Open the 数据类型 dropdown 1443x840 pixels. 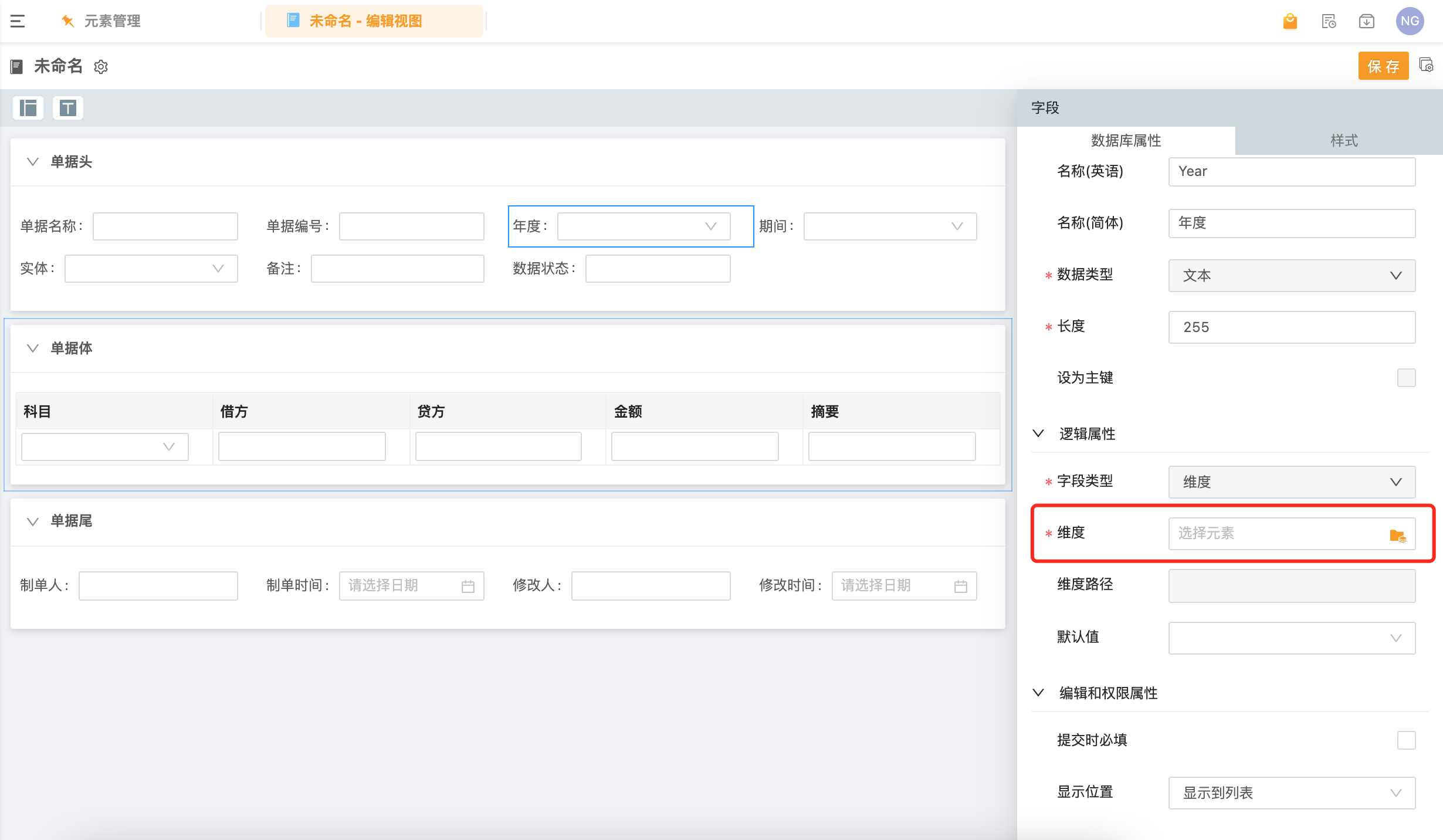point(1292,276)
